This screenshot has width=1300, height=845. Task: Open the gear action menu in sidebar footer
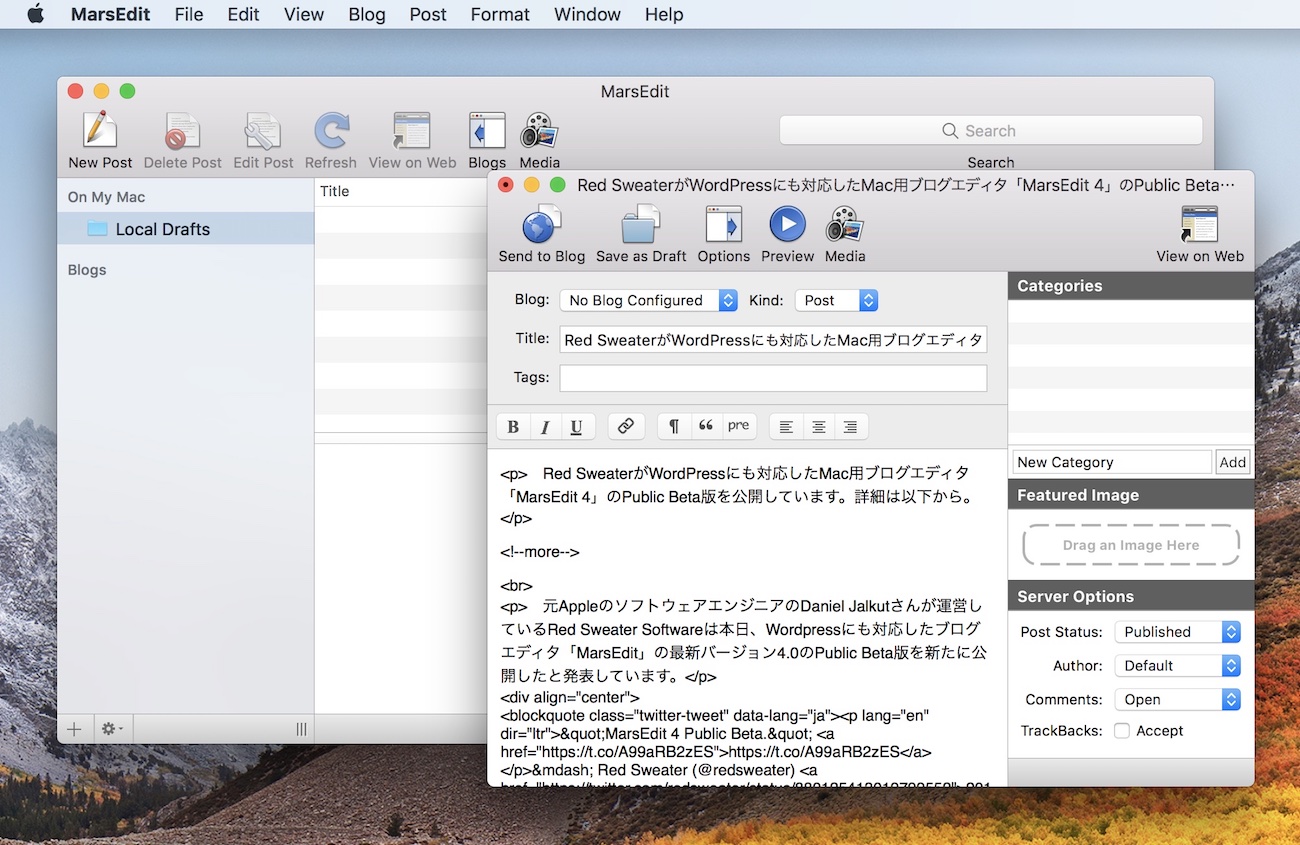pyautogui.click(x=113, y=729)
